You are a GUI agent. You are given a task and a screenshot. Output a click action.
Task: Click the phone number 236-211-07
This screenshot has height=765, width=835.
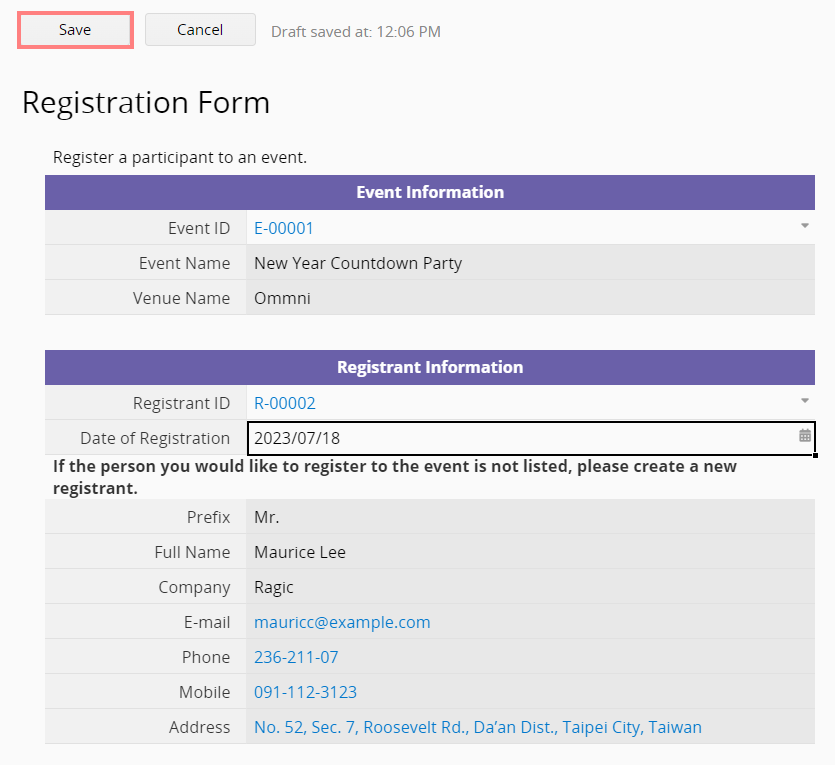pyautogui.click(x=296, y=657)
